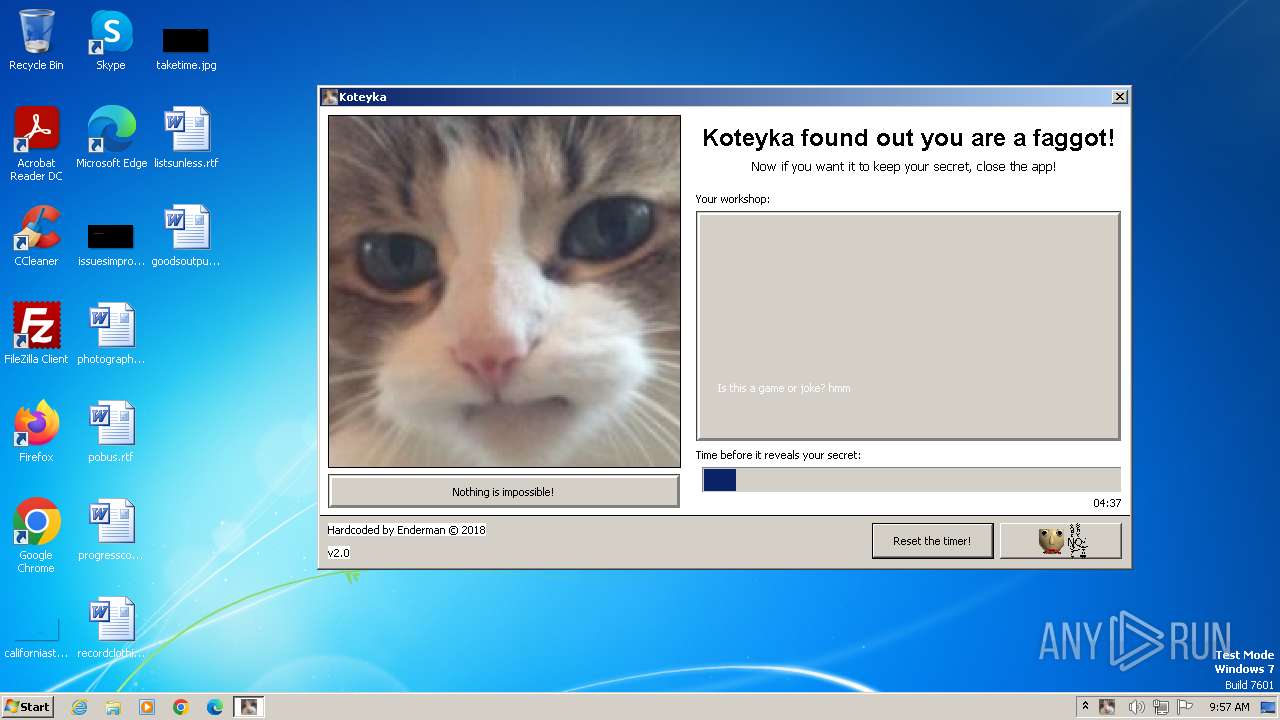Open Microsoft Edge desktop shortcut
The height and width of the screenshot is (720, 1280).
point(111,138)
